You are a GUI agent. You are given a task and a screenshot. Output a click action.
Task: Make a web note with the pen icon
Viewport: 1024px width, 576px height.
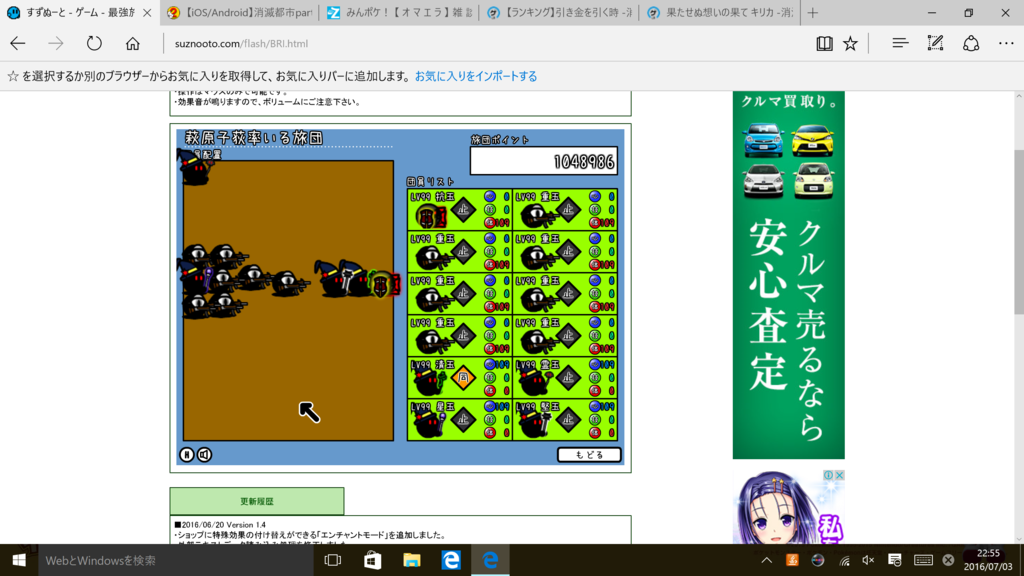pos(935,44)
